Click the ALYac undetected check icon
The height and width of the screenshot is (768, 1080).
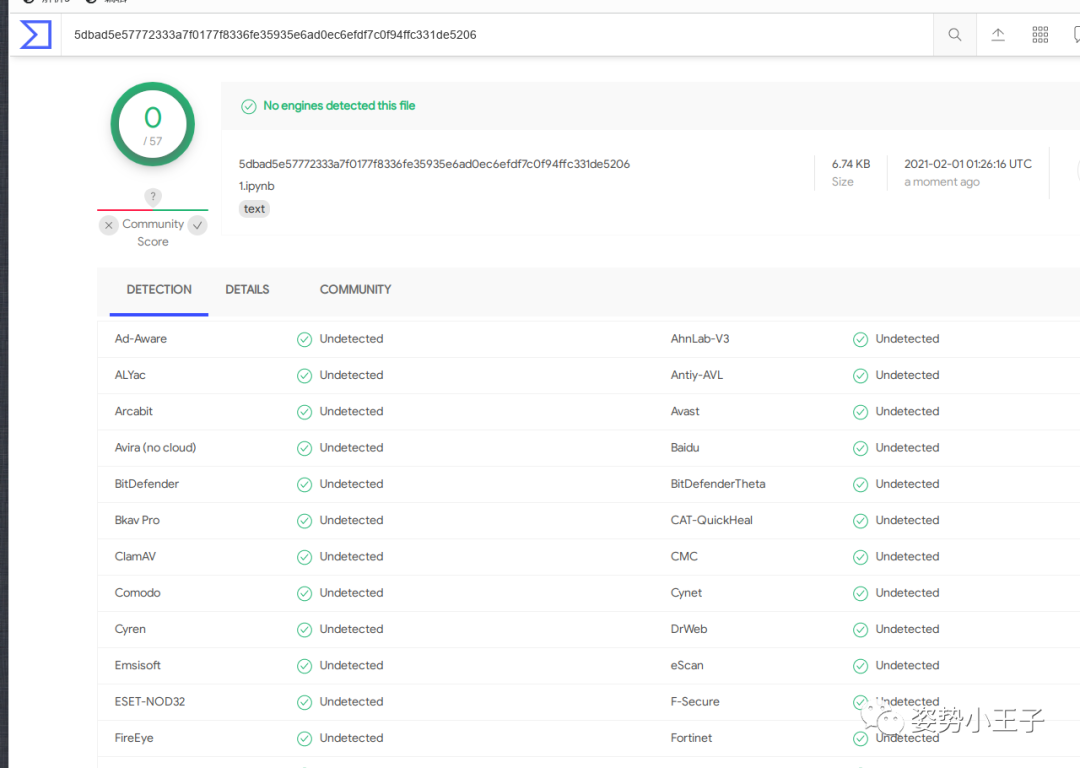304,375
